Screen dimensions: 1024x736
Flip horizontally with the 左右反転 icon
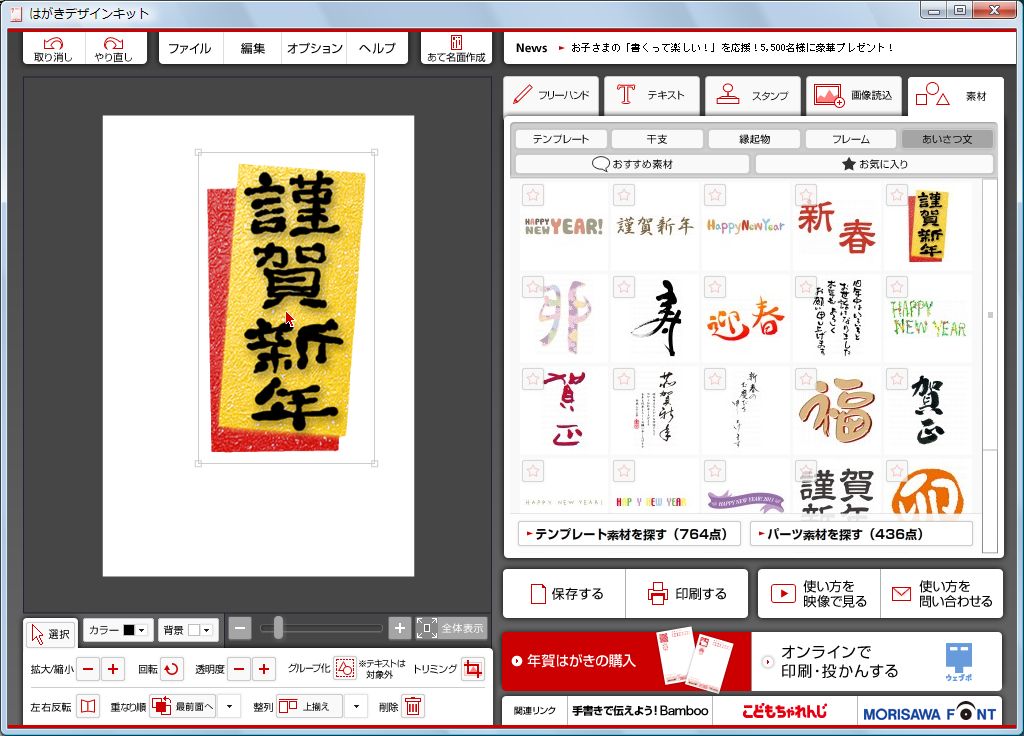tap(88, 706)
